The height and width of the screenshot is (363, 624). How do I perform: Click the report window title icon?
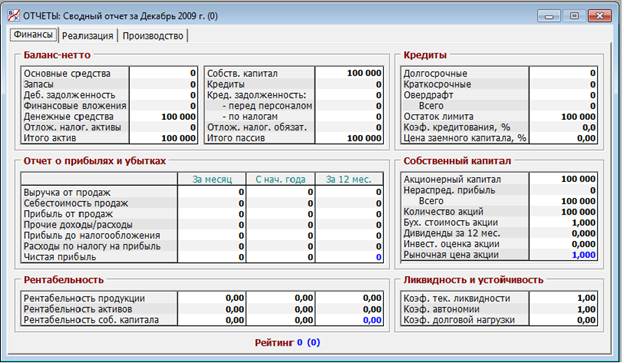coord(14,16)
